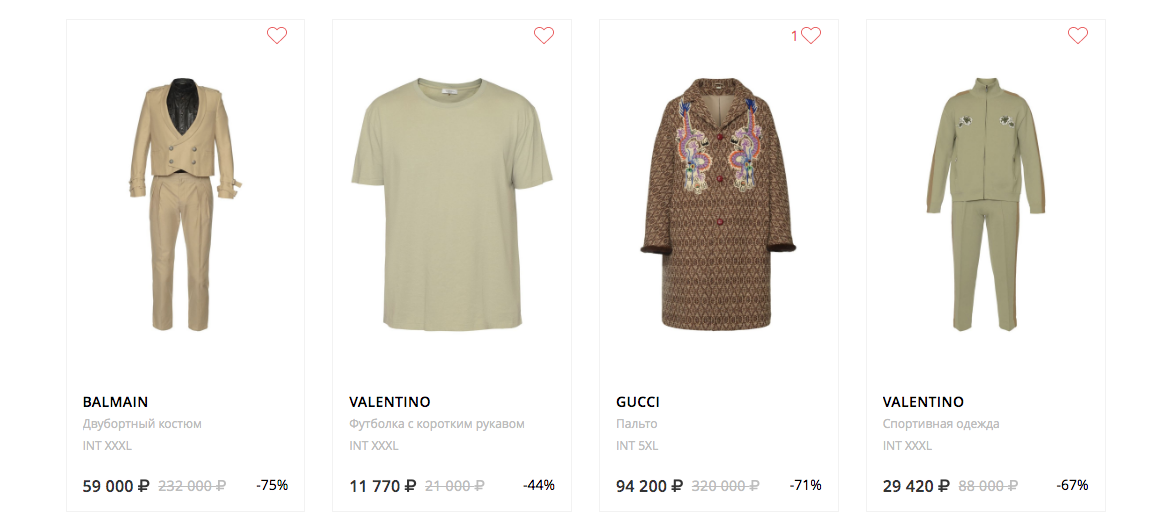Favorite the Balmain suit with heart icon
The width and height of the screenshot is (1168, 528).
(277, 36)
